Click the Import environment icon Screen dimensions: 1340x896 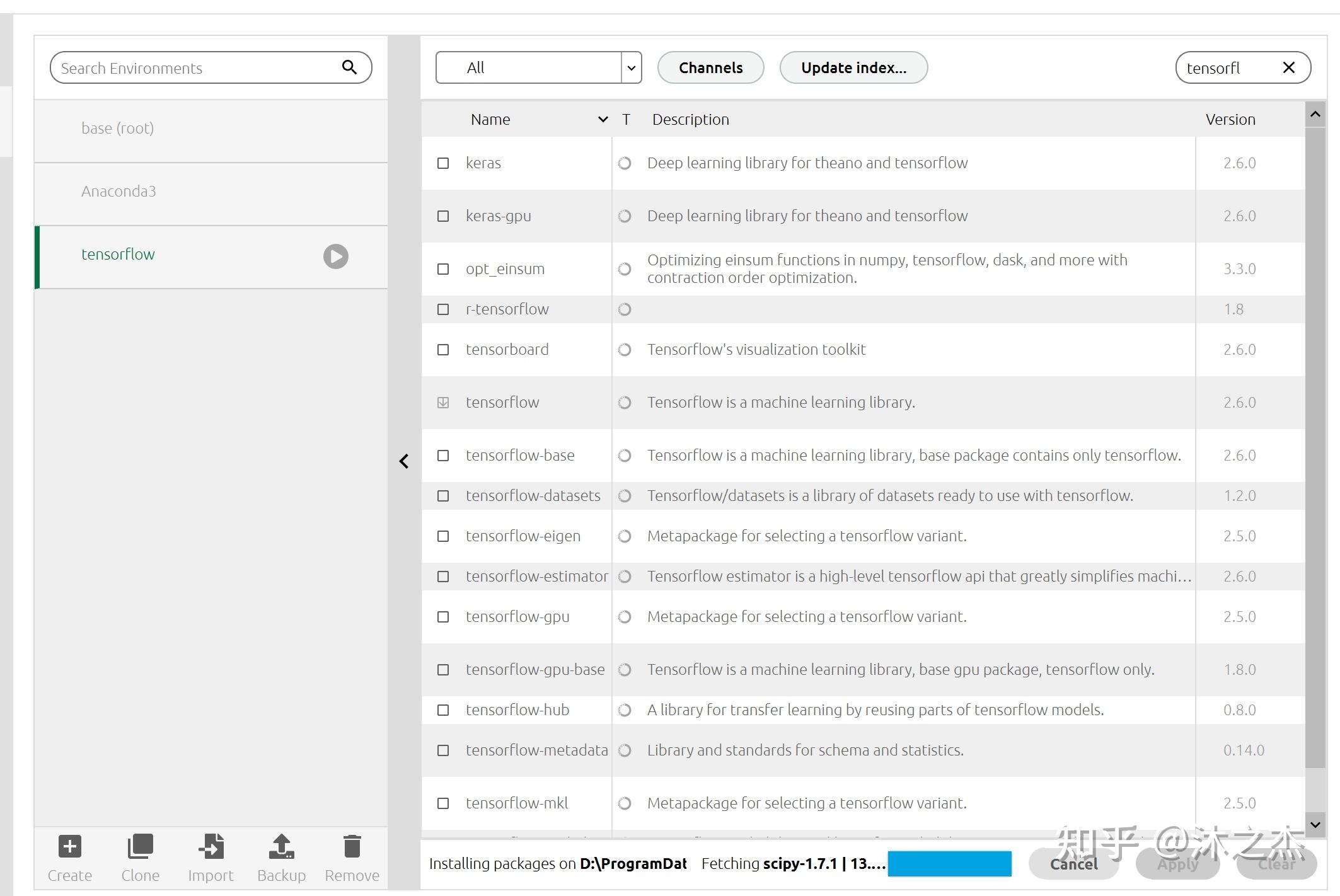point(211,847)
